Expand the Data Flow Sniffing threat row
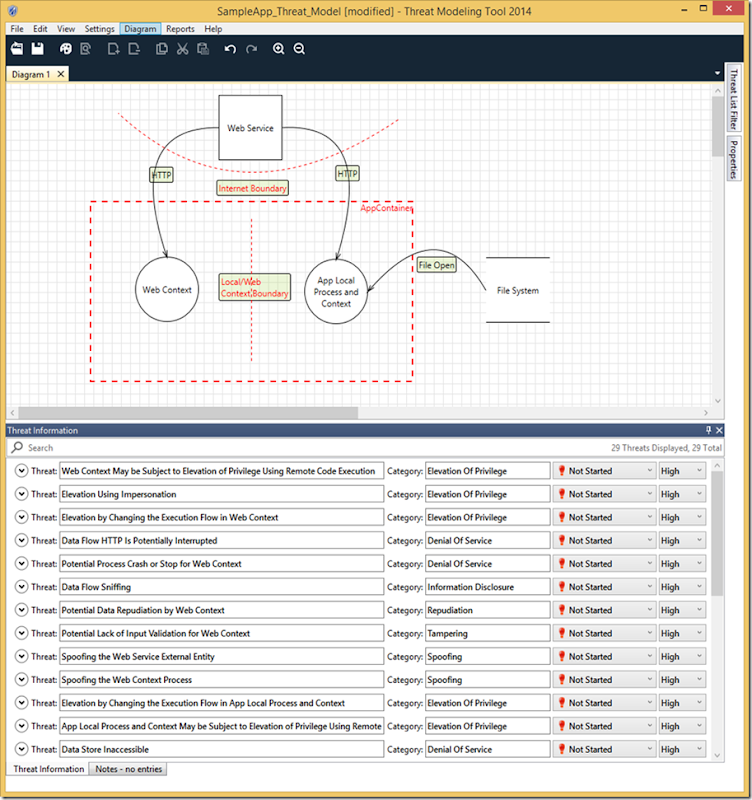This screenshot has height=800, width=752. (22, 587)
